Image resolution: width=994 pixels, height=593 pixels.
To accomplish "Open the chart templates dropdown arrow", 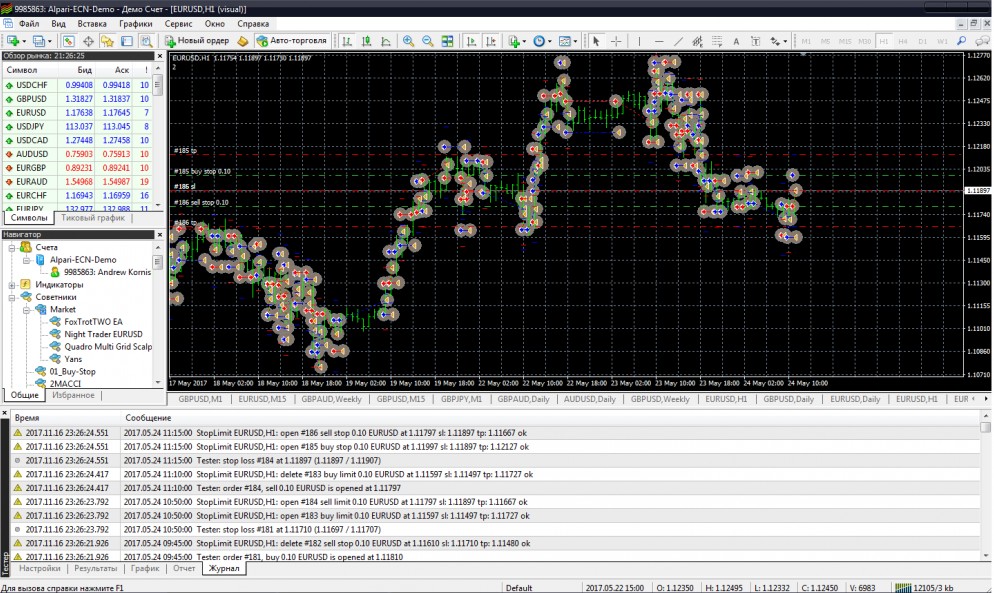I will [x=574, y=41].
